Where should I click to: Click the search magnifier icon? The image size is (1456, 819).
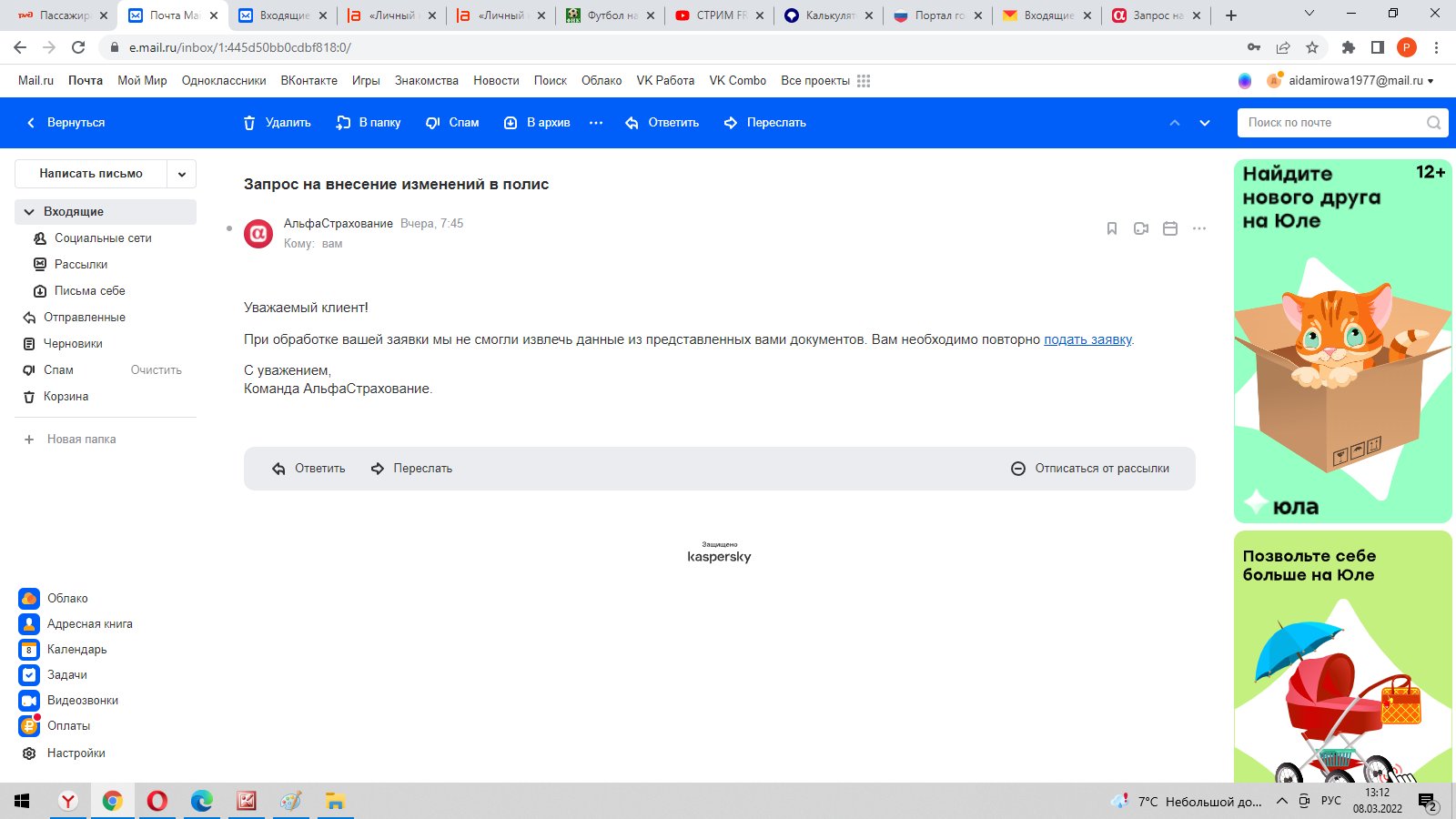(x=1433, y=123)
